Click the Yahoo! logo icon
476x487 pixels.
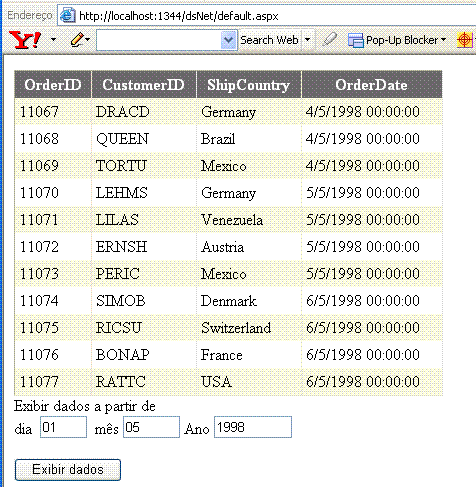coord(25,40)
